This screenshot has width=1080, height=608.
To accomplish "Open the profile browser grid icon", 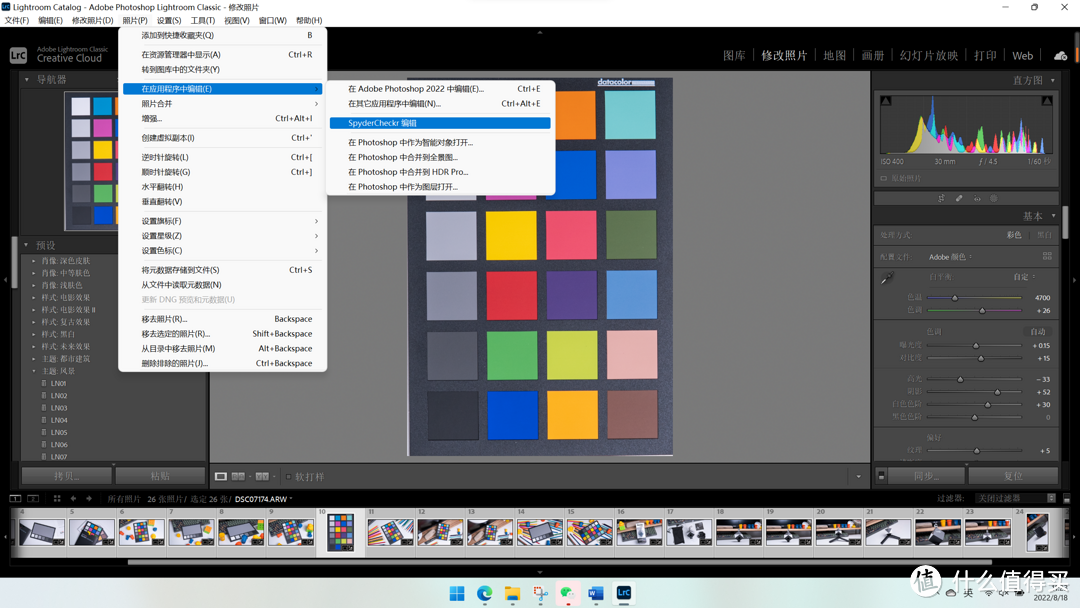I will (1047, 256).
